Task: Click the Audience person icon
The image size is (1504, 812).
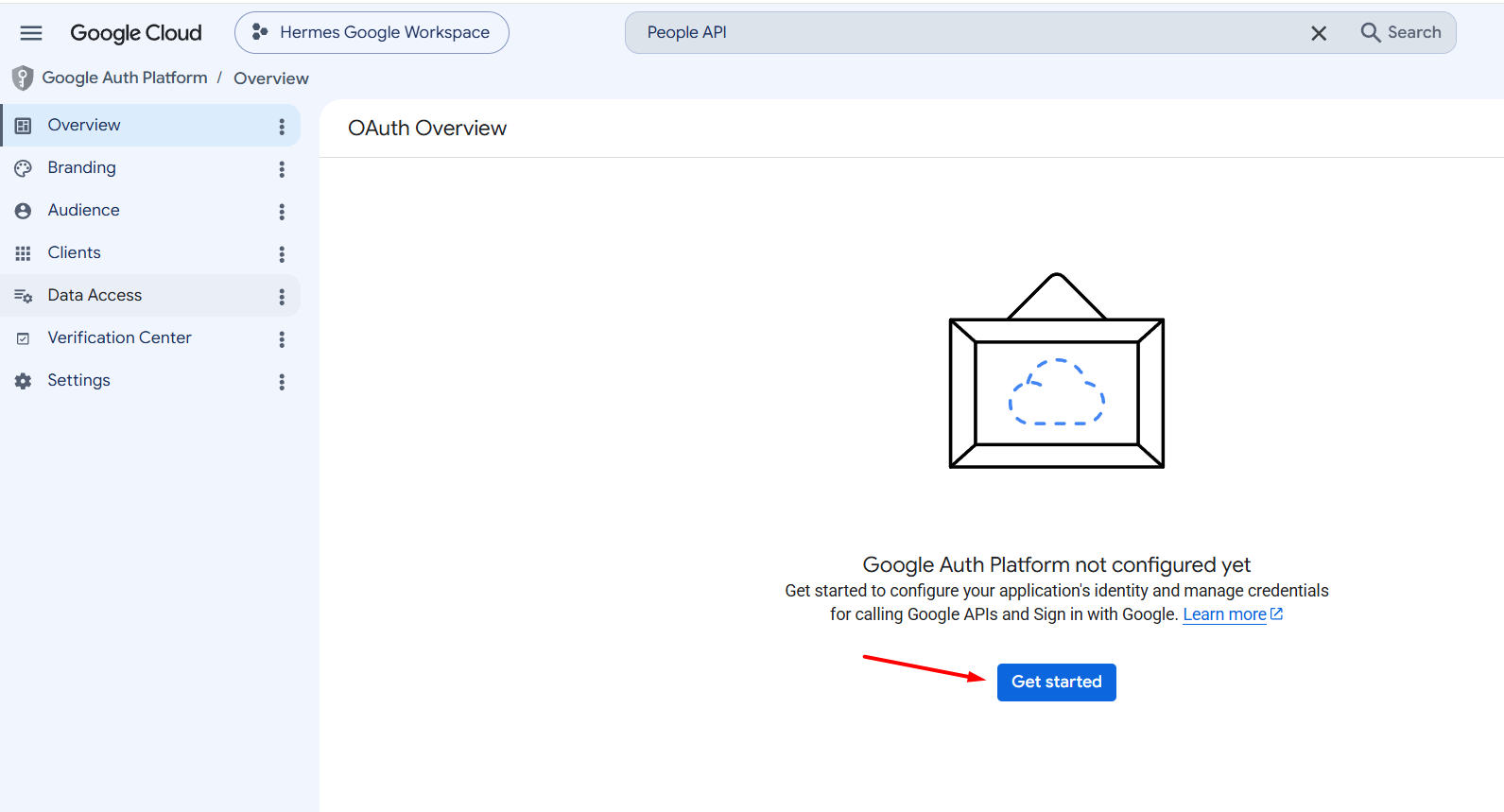Action: (24, 211)
